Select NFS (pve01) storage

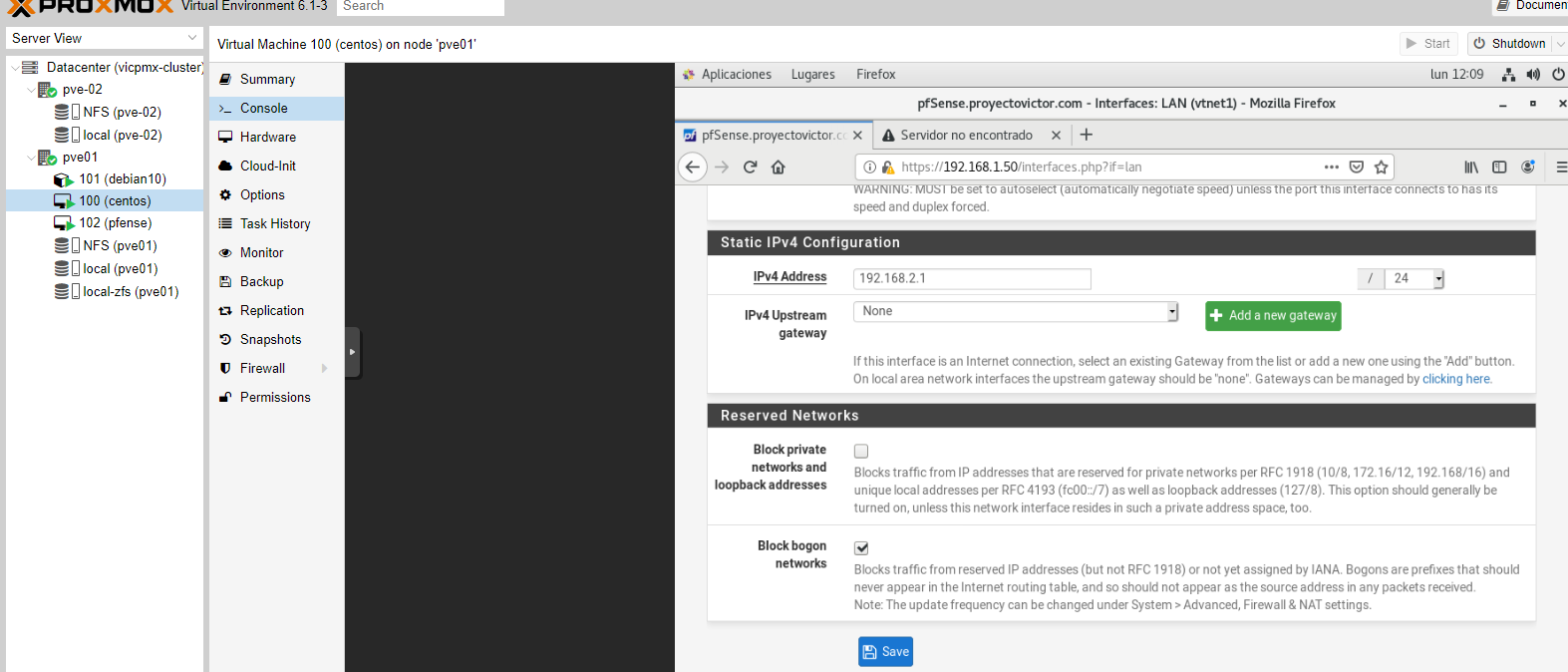coord(120,245)
